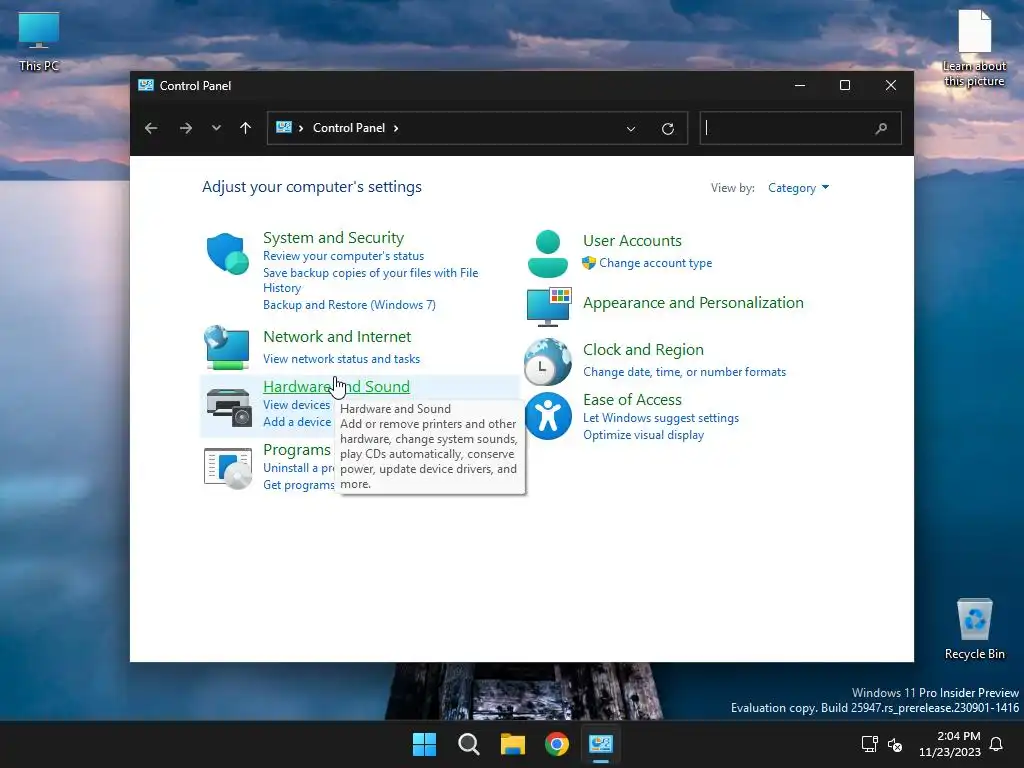Click Let Windows suggest settings
Screen dimensions: 1024x768
click(661, 418)
